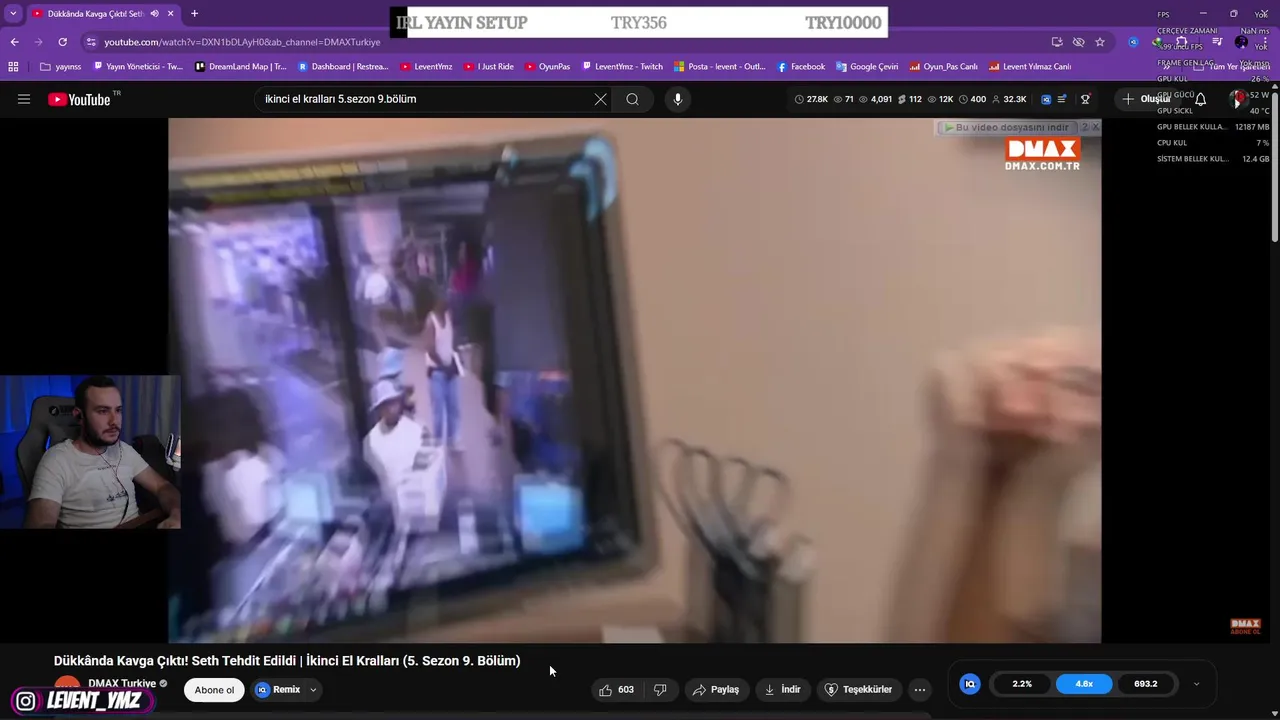
Task: Close the video download overlay bar
Action: pos(1095,127)
